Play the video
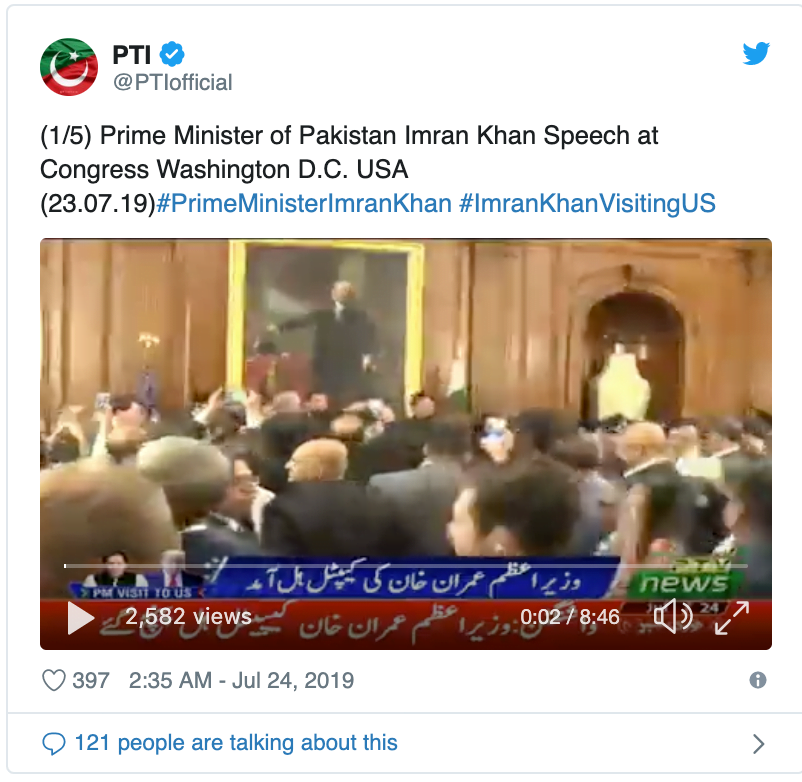This screenshot has width=802, height=782. click(x=81, y=618)
